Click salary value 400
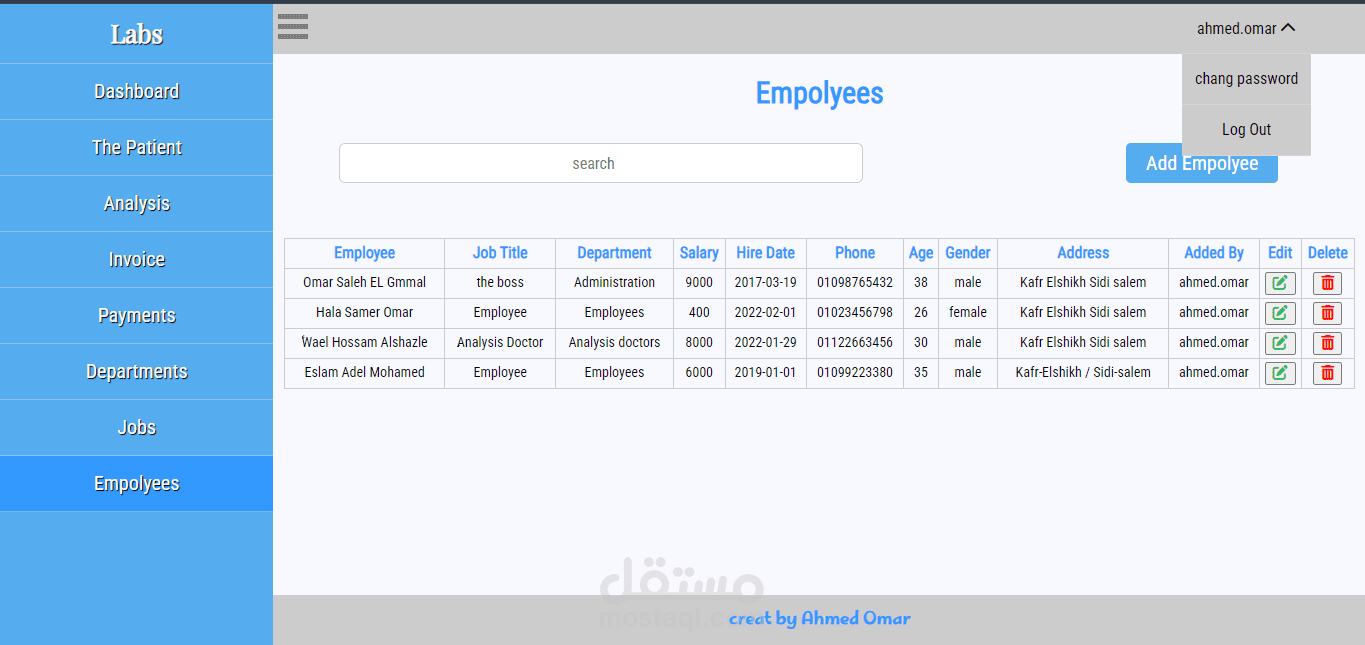 tap(699, 313)
